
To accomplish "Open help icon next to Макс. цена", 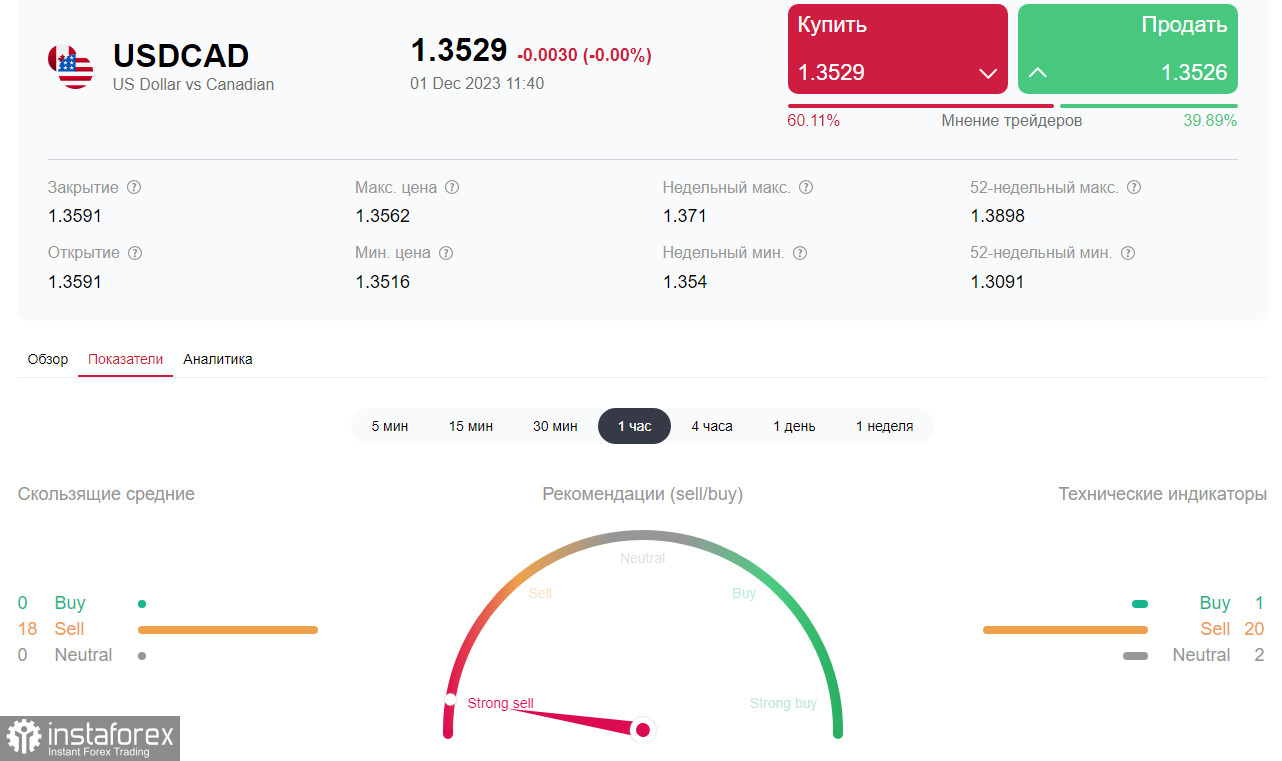I will click(x=452, y=187).
